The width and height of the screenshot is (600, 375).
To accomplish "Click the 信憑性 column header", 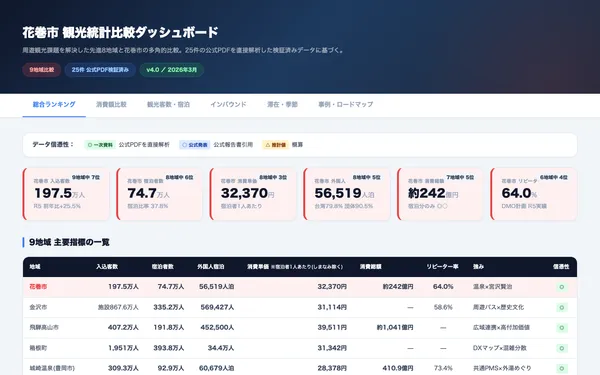I will click(x=561, y=267).
